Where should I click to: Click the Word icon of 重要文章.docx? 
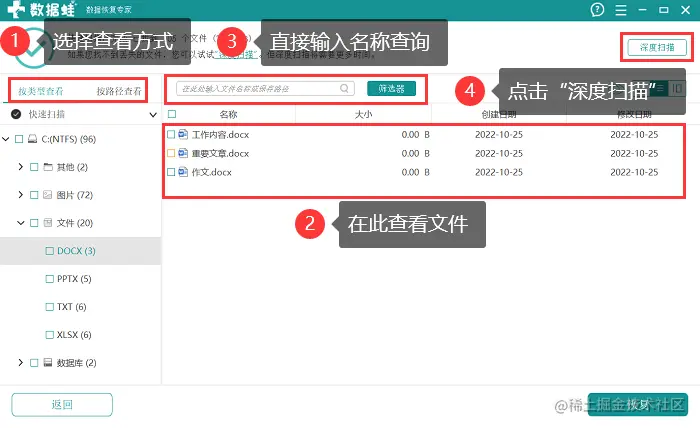tap(183, 153)
